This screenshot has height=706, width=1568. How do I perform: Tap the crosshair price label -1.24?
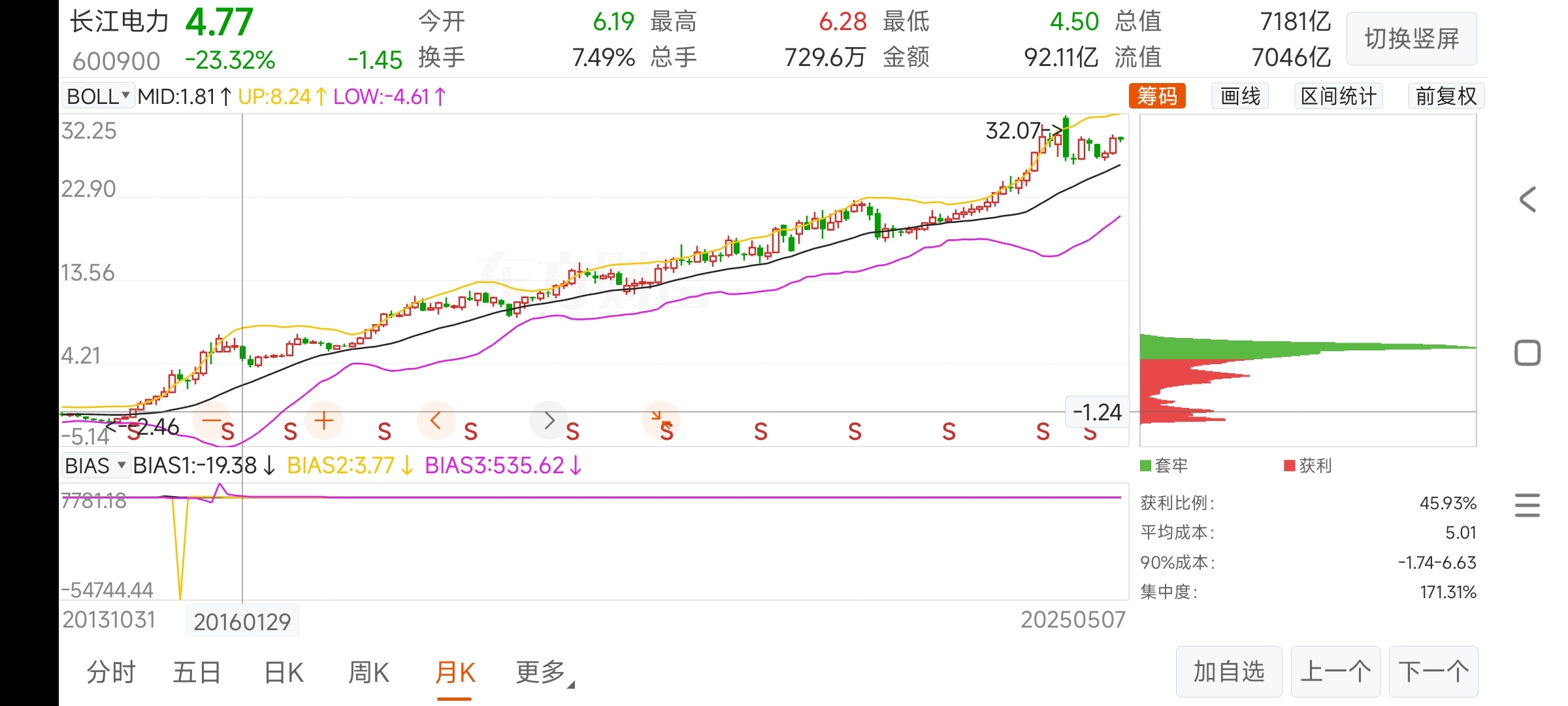point(1097,412)
